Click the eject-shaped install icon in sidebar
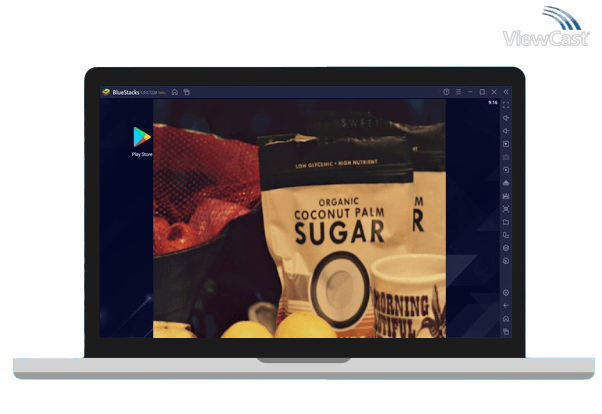Viewport: 602px width, 414px height. (x=506, y=183)
